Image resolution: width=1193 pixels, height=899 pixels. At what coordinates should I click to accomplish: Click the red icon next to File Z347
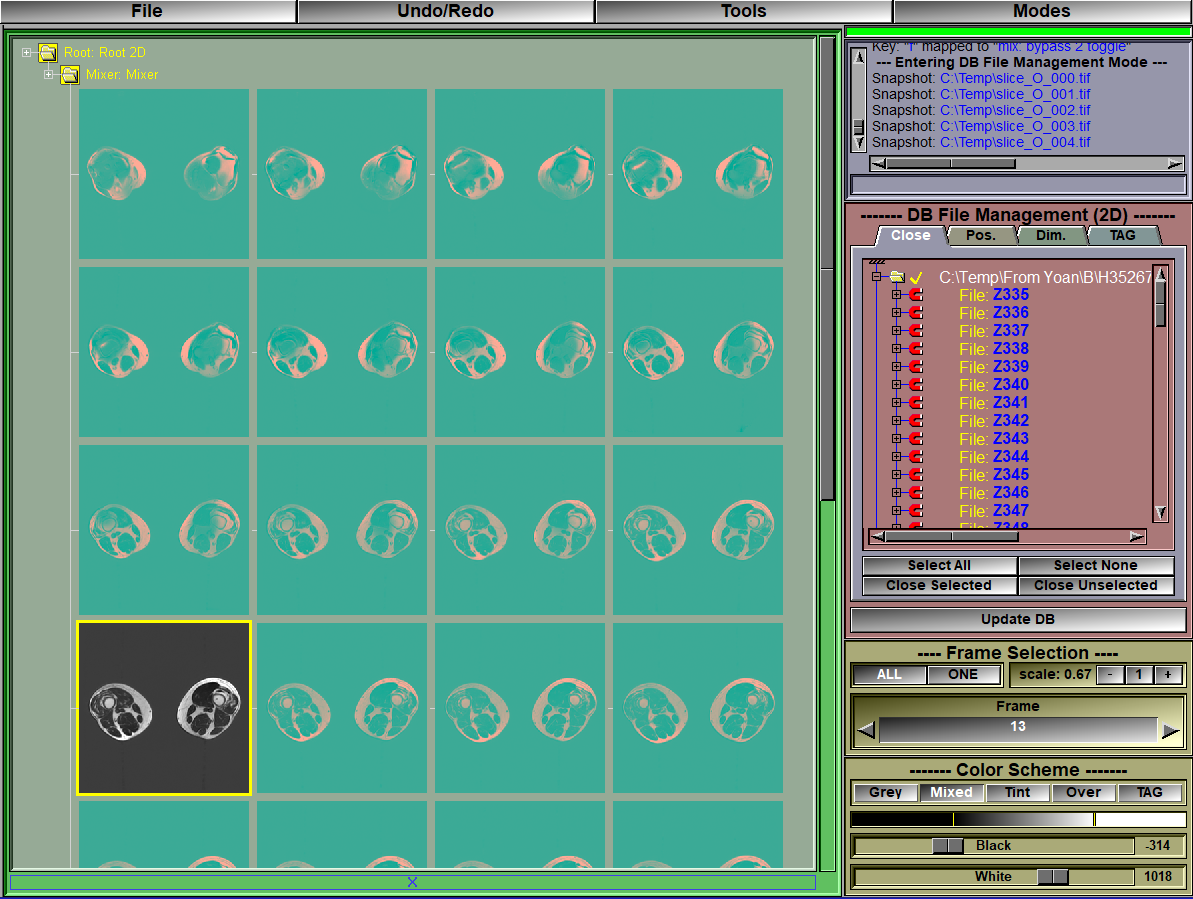click(916, 510)
